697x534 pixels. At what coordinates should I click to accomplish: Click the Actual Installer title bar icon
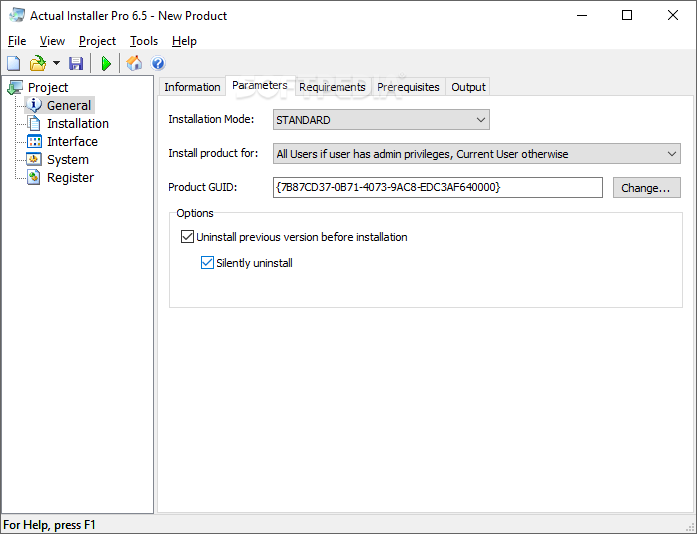[x=17, y=15]
